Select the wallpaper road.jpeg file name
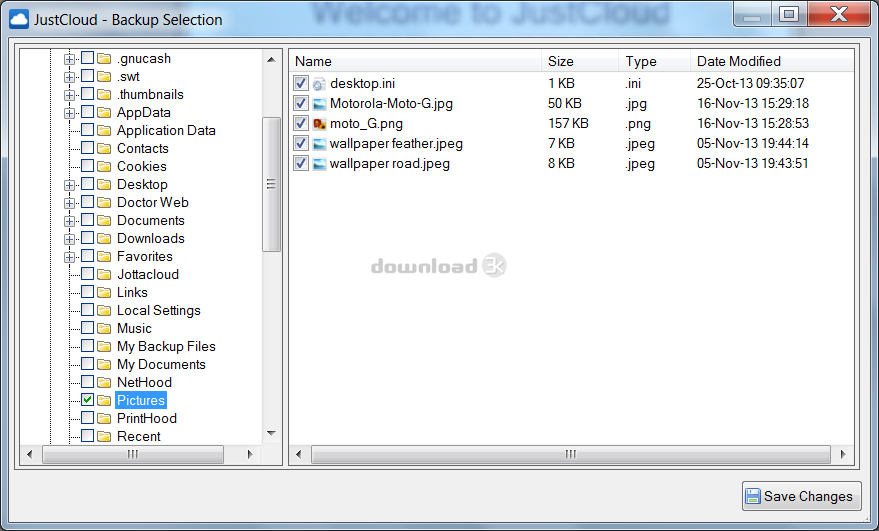Screen dimensions: 879x531 point(390,164)
